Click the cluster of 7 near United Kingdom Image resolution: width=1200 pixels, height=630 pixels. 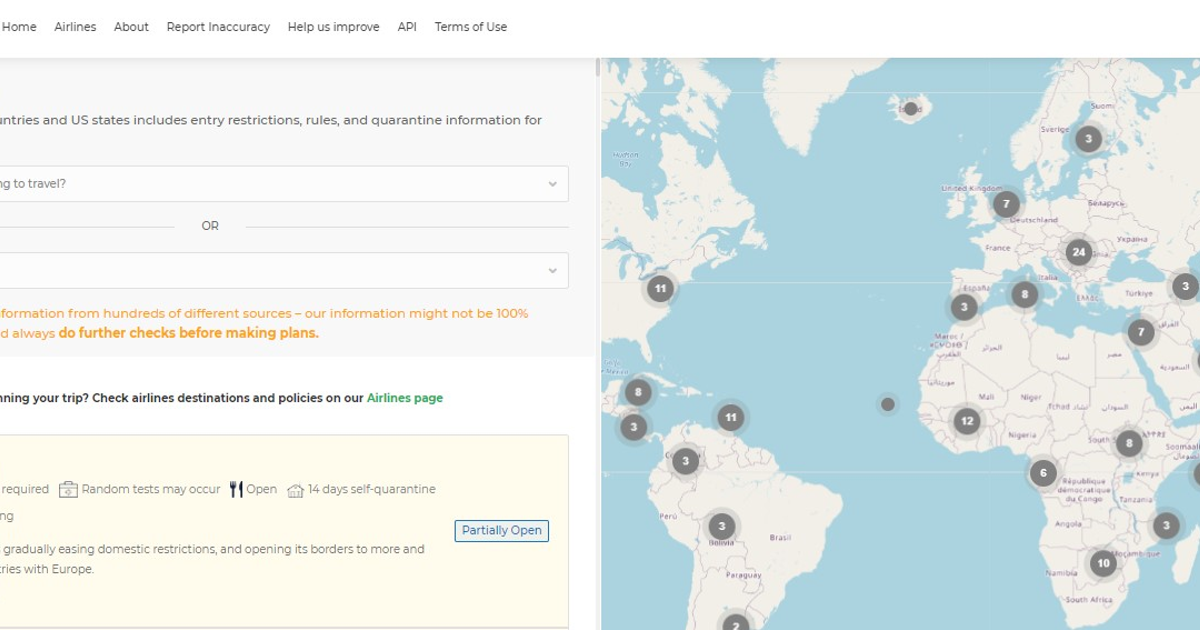coord(1006,204)
